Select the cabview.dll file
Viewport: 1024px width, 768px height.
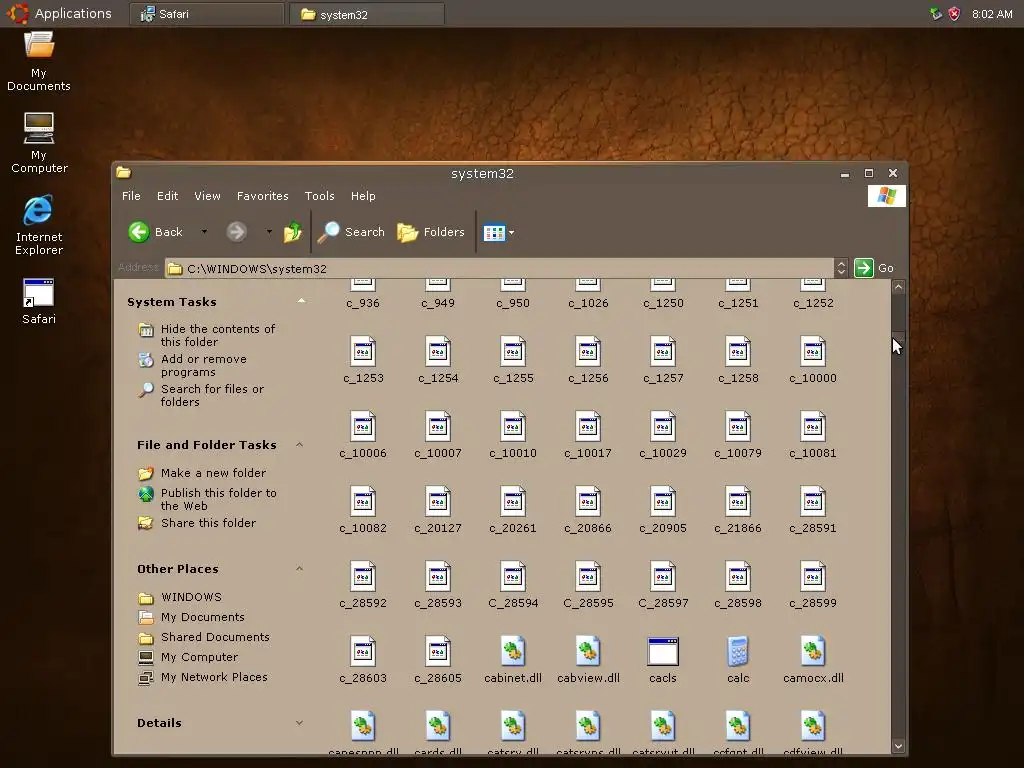[x=588, y=660]
